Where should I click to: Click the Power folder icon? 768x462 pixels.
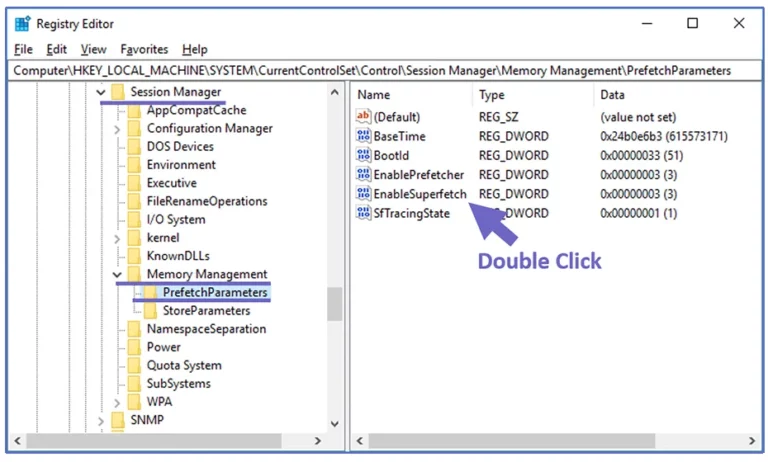click(134, 347)
